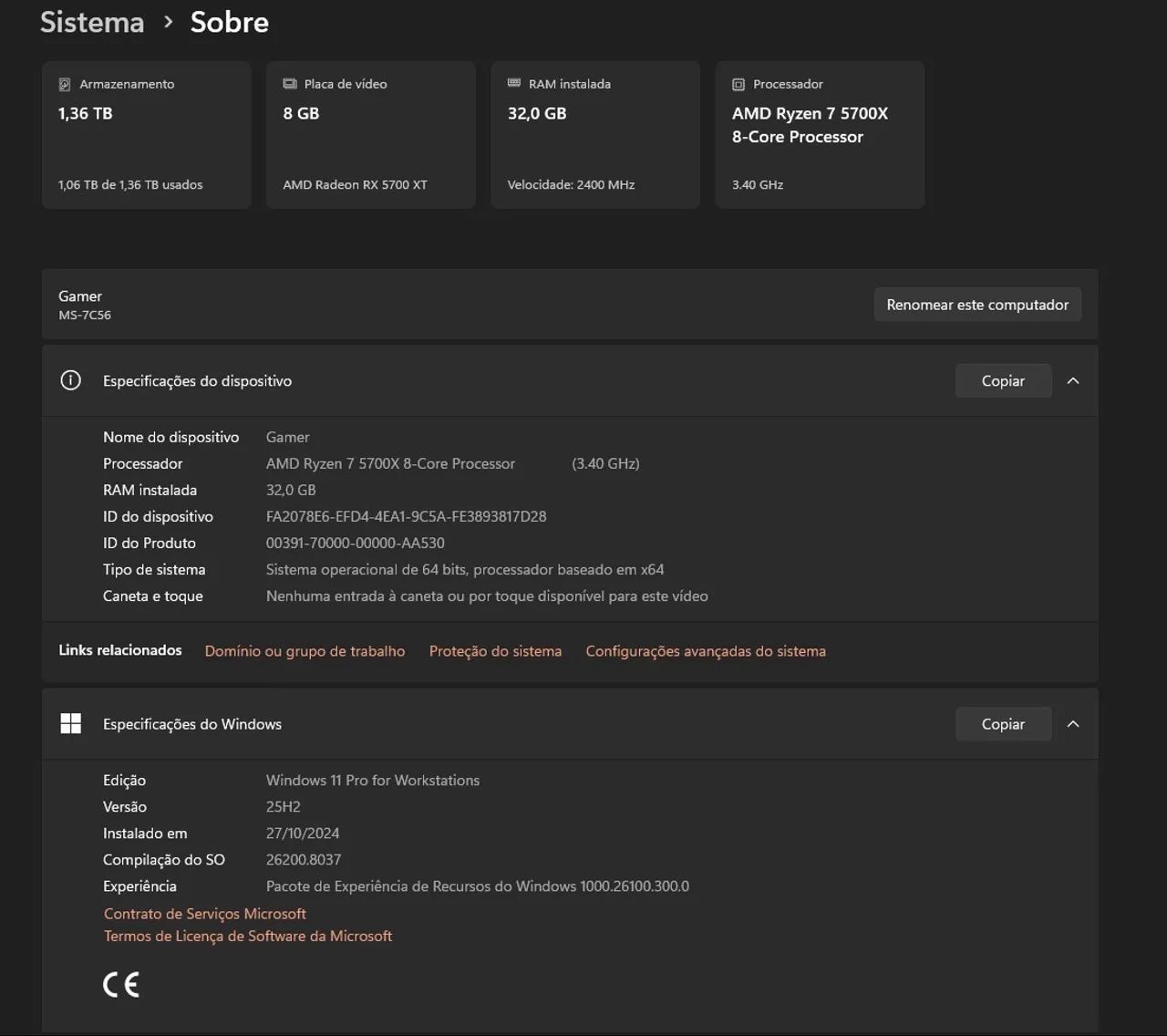
Task: Click the Experiência label
Action: [139, 886]
